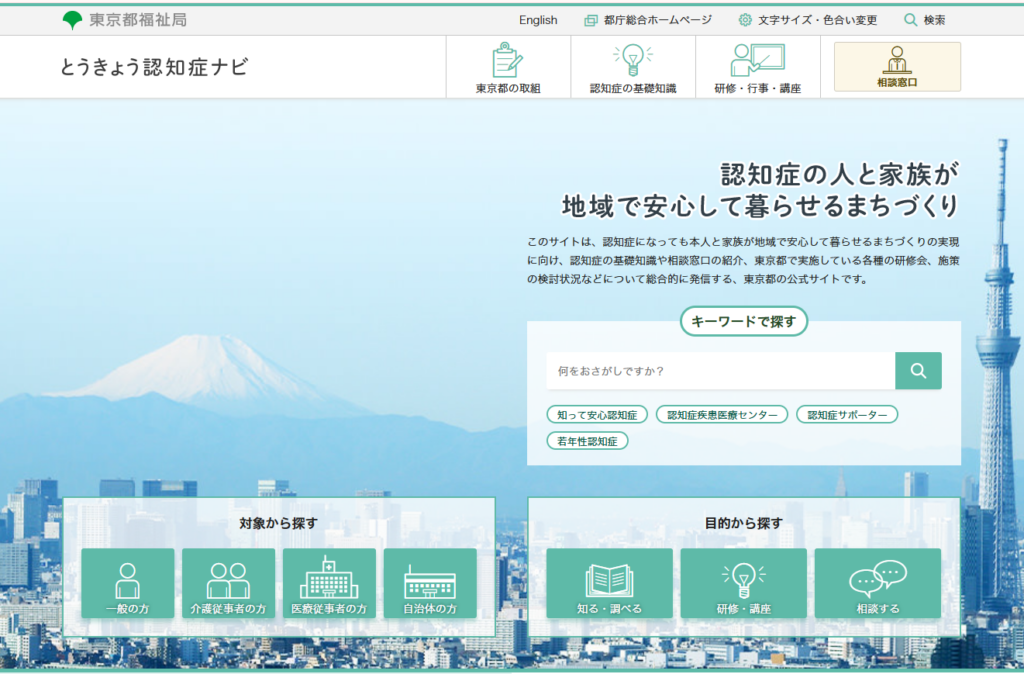Open 相談する speech bubbles tile
This screenshot has width=1024, height=674.
pyautogui.click(x=877, y=583)
